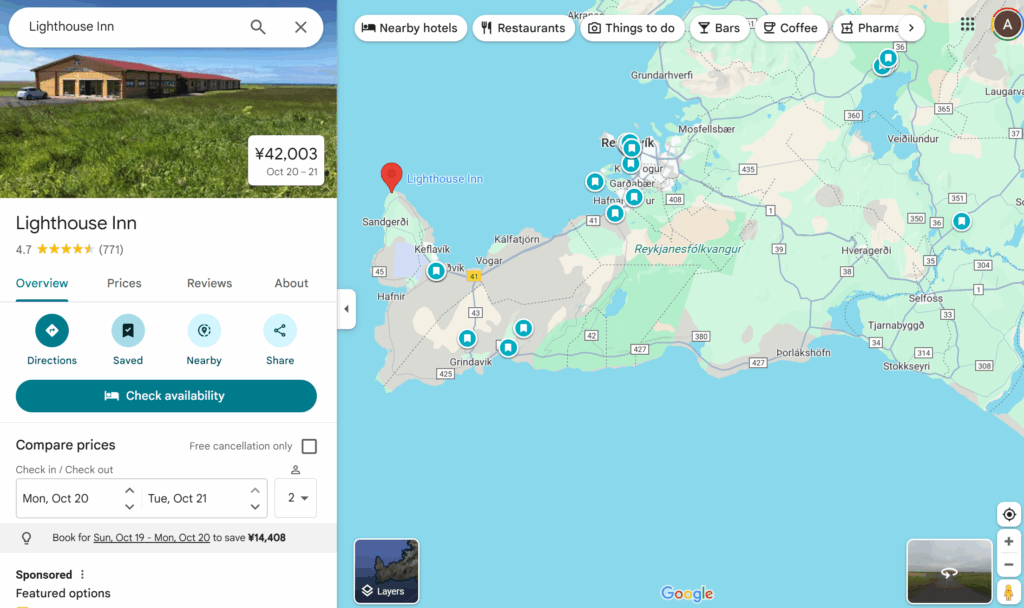Show more category chips arrow
The width and height of the screenshot is (1024, 608).
click(911, 28)
